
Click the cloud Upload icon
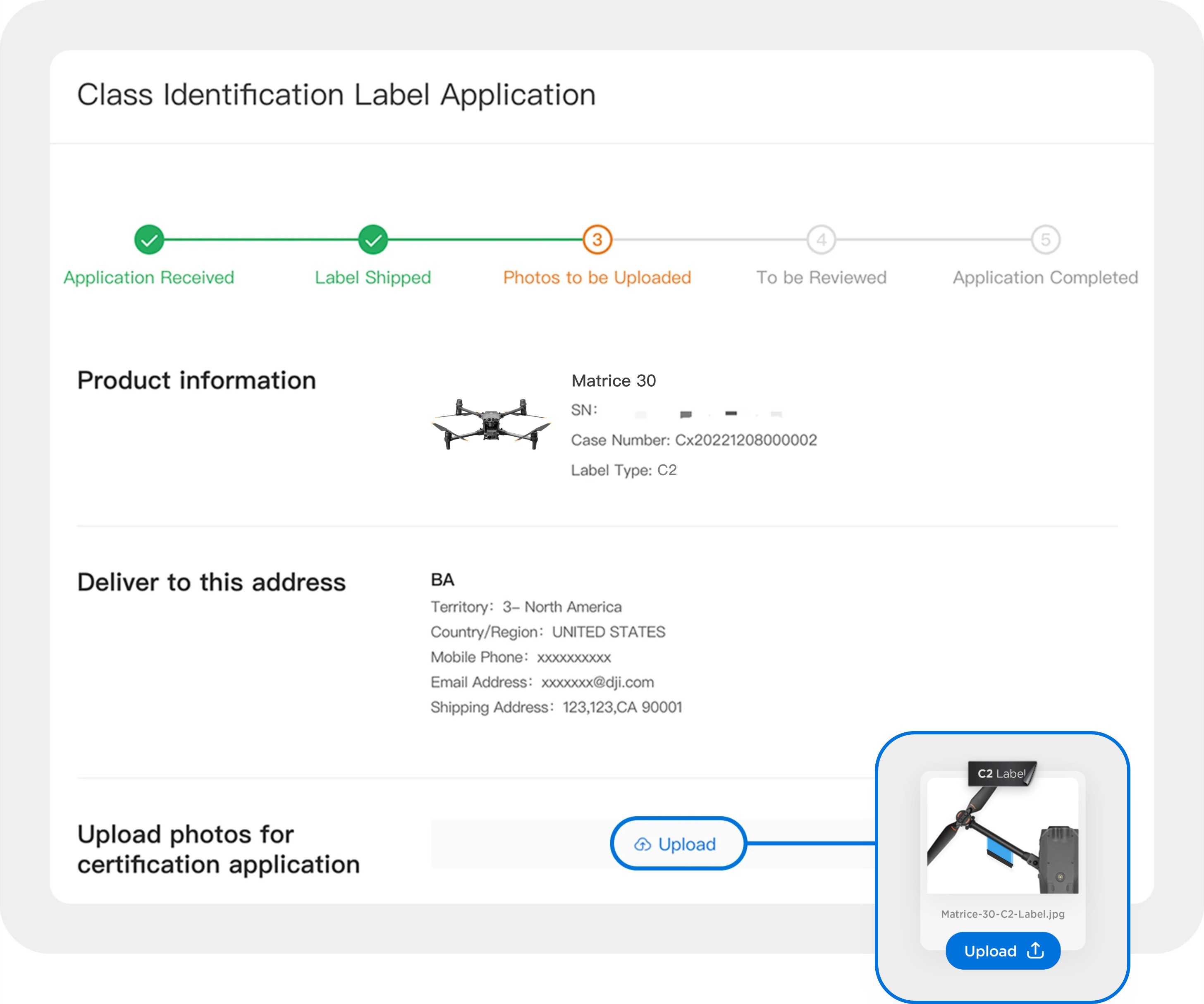(x=643, y=844)
